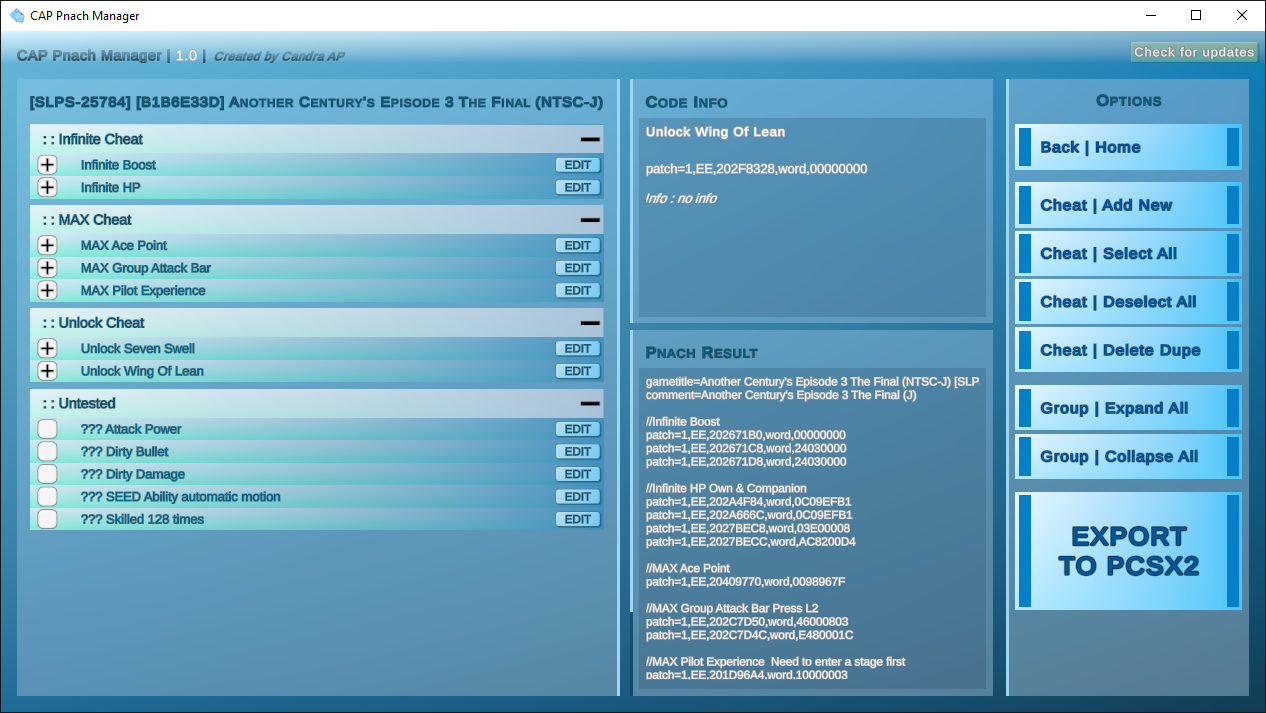Click the //Infinite Boost comment in Pnach Result
Viewport: 1266px width, 713px height.
682,421
